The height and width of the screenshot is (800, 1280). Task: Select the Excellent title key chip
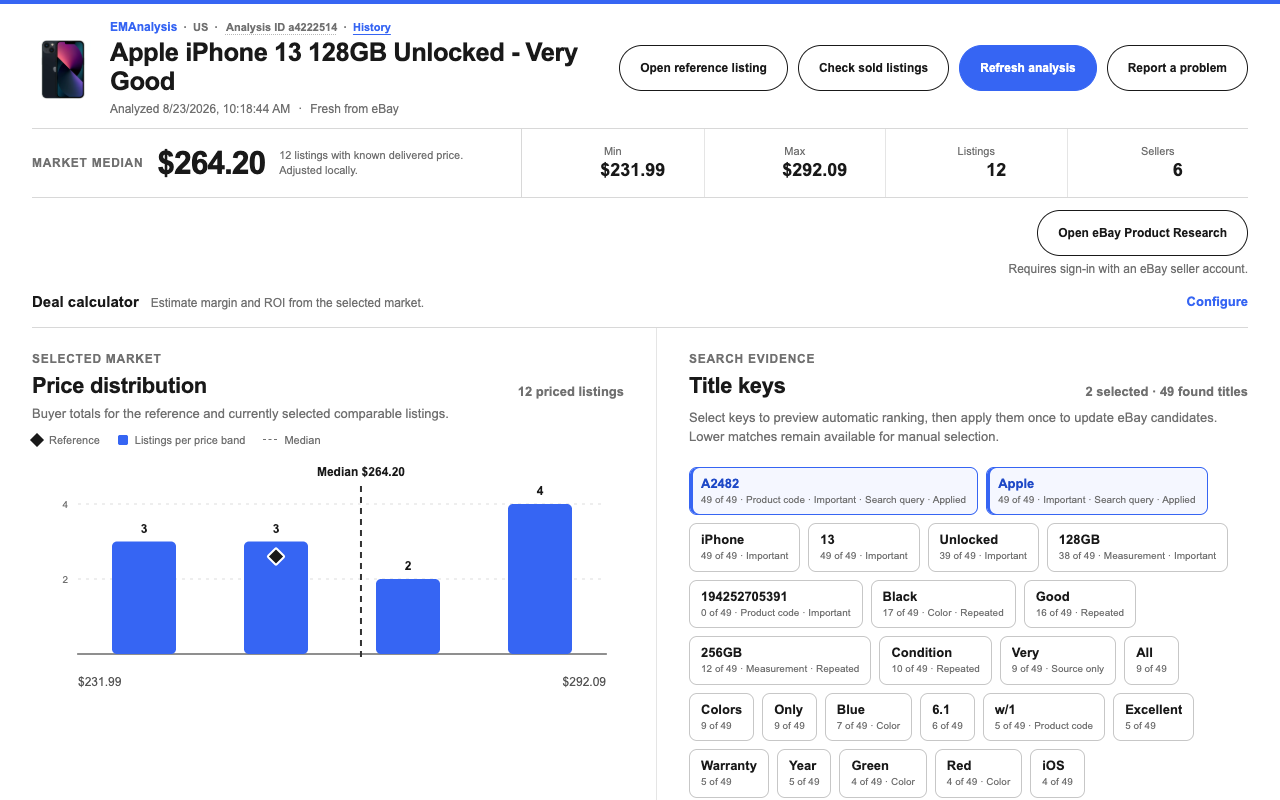[1153, 717]
